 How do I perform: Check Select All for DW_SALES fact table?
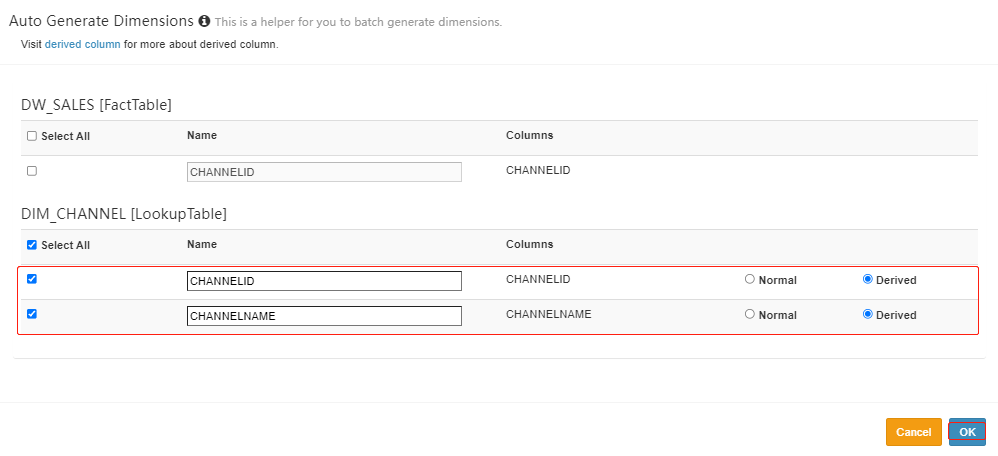click(32, 136)
